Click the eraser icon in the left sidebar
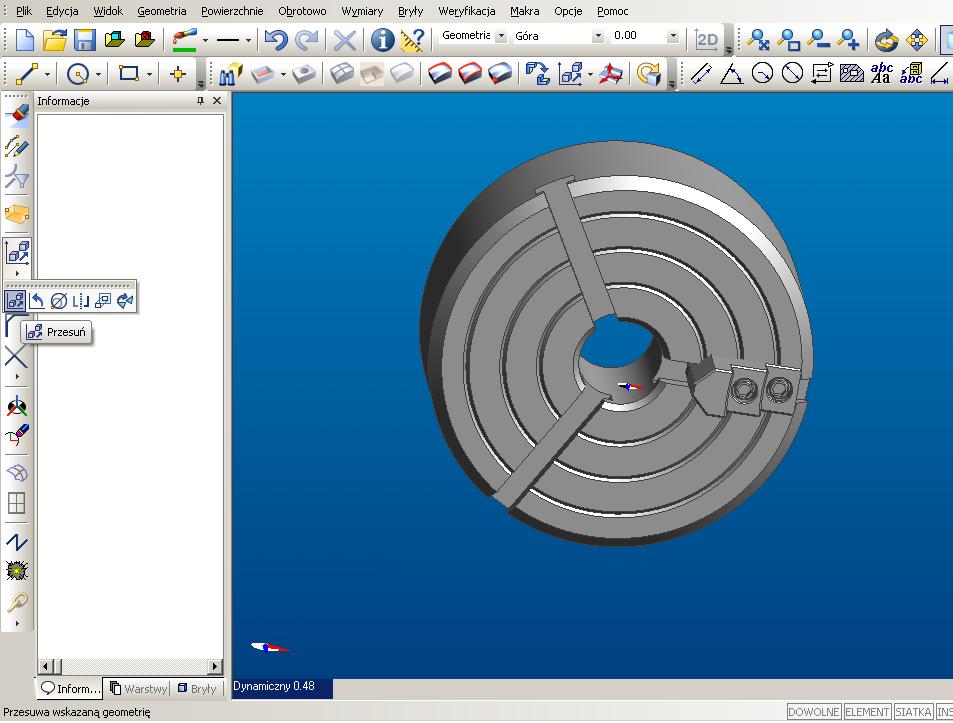This screenshot has width=953, height=723. pos(17,114)
